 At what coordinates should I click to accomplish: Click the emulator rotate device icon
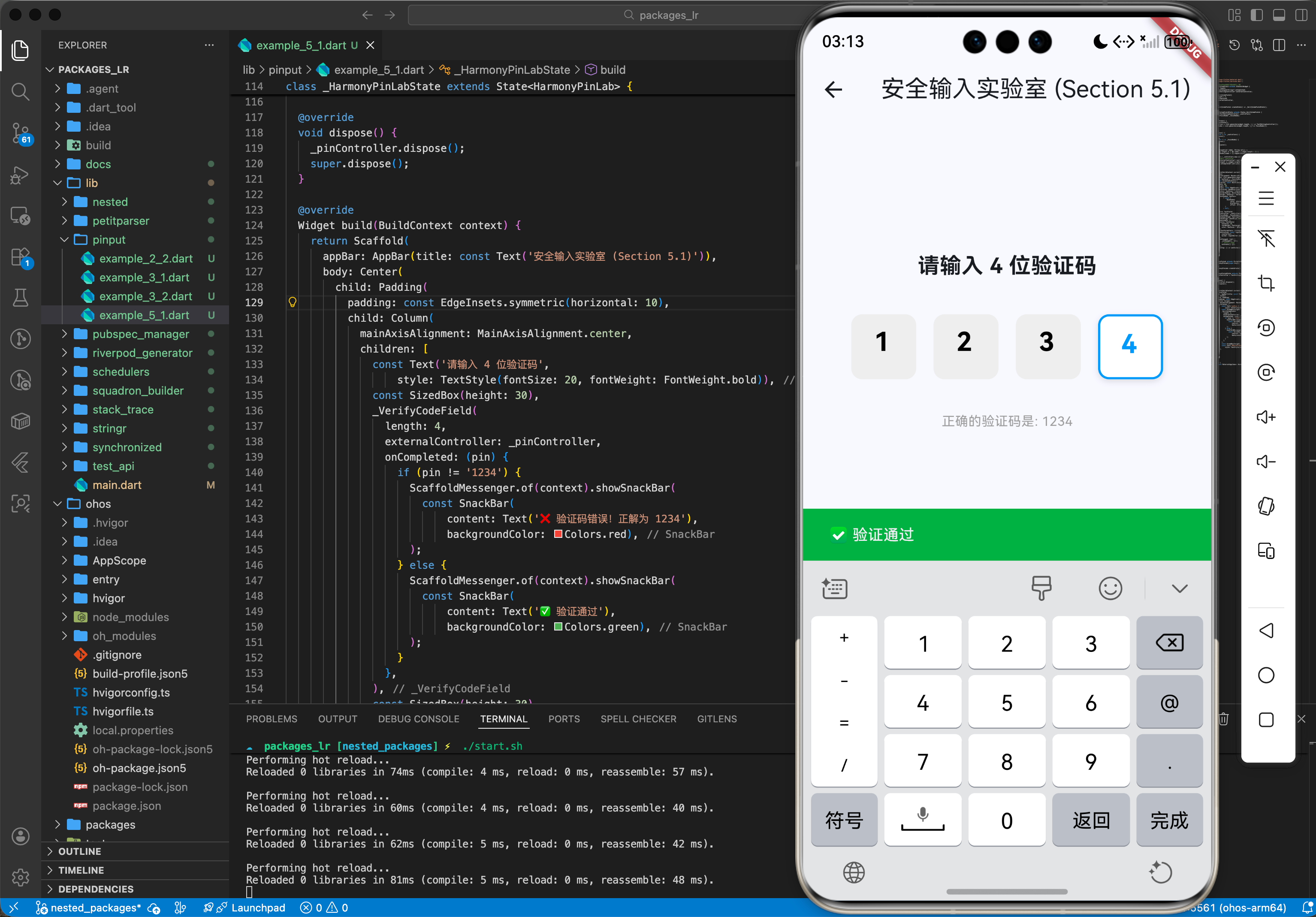pyautogui.click(x=1265, y=506)
